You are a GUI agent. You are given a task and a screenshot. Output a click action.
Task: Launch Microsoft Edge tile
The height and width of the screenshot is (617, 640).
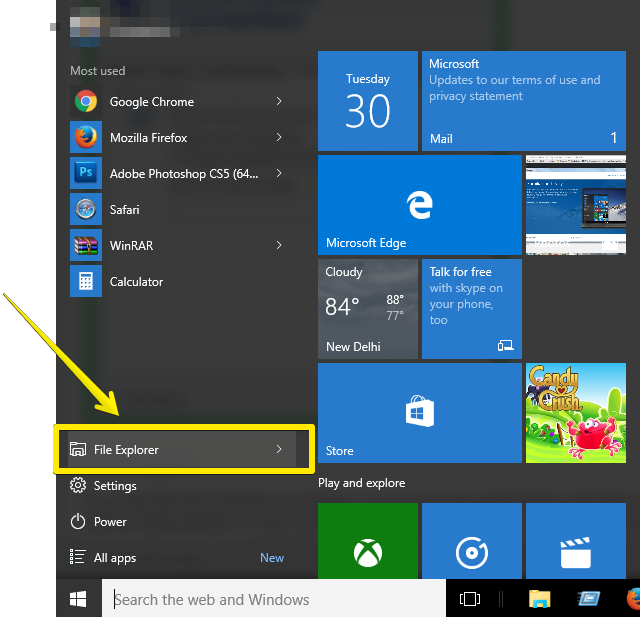[x=420, y=205]
